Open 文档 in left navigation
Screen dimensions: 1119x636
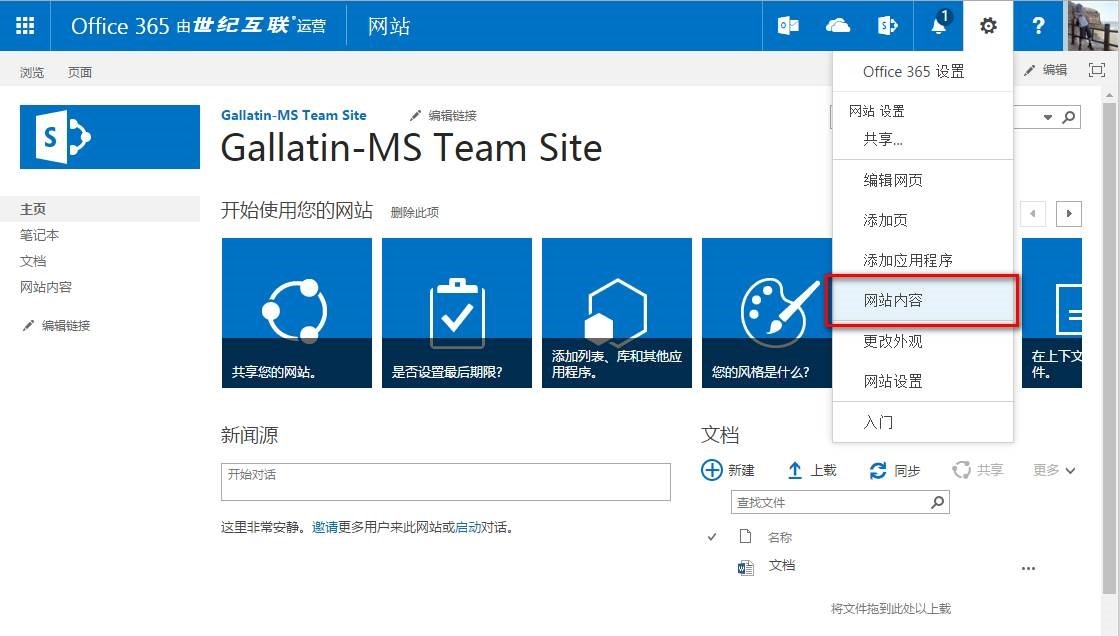pos(33,261)
